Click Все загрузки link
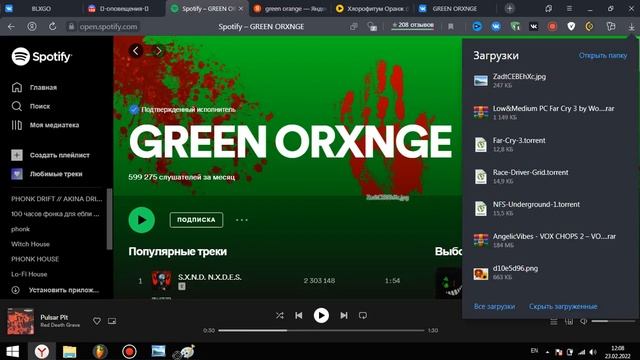 point(494,306)
